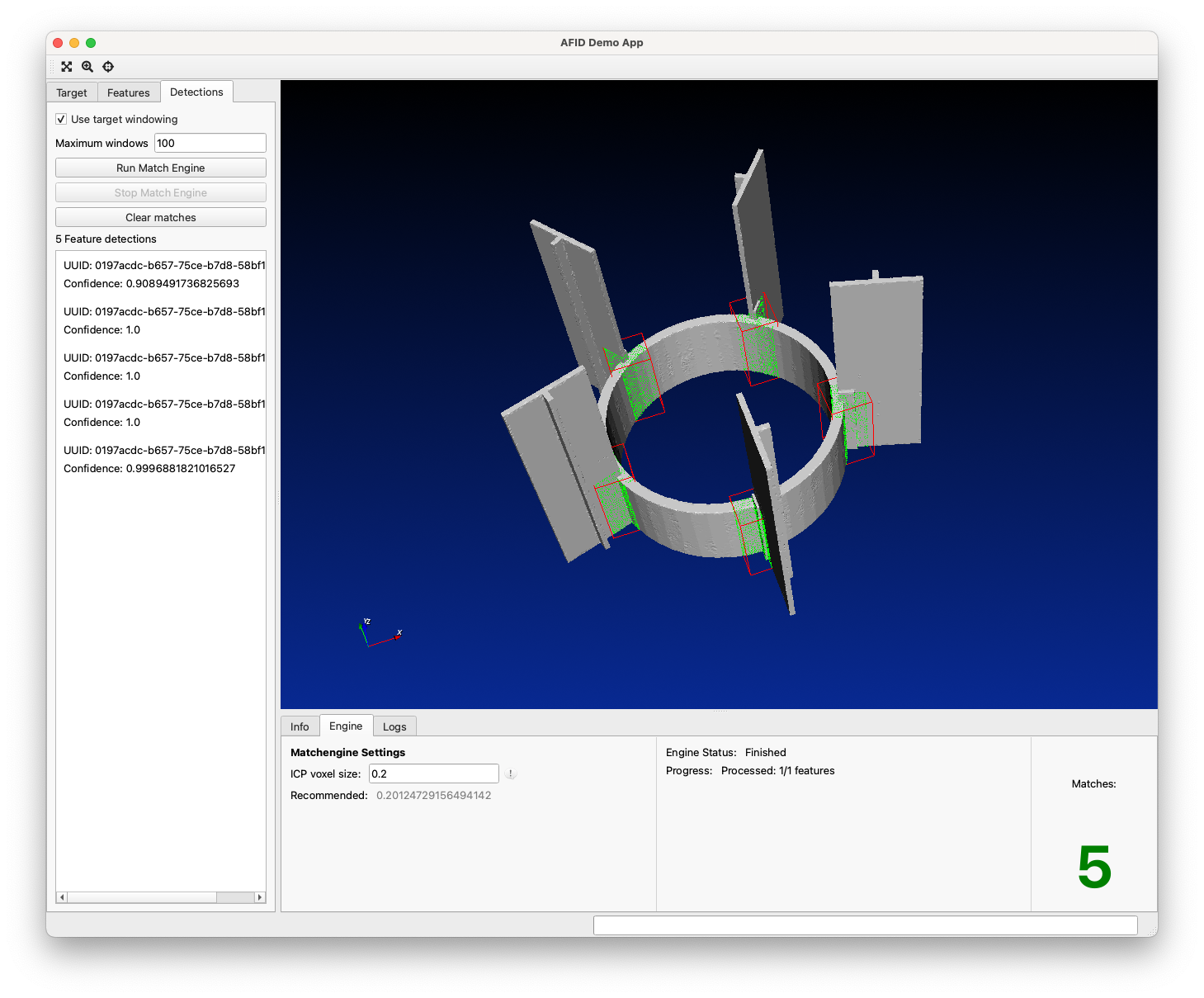Viewport: 1204px width, 998px height.
Task: Click the scrollbar left arrow in detections list
Action: pos(62,897)
